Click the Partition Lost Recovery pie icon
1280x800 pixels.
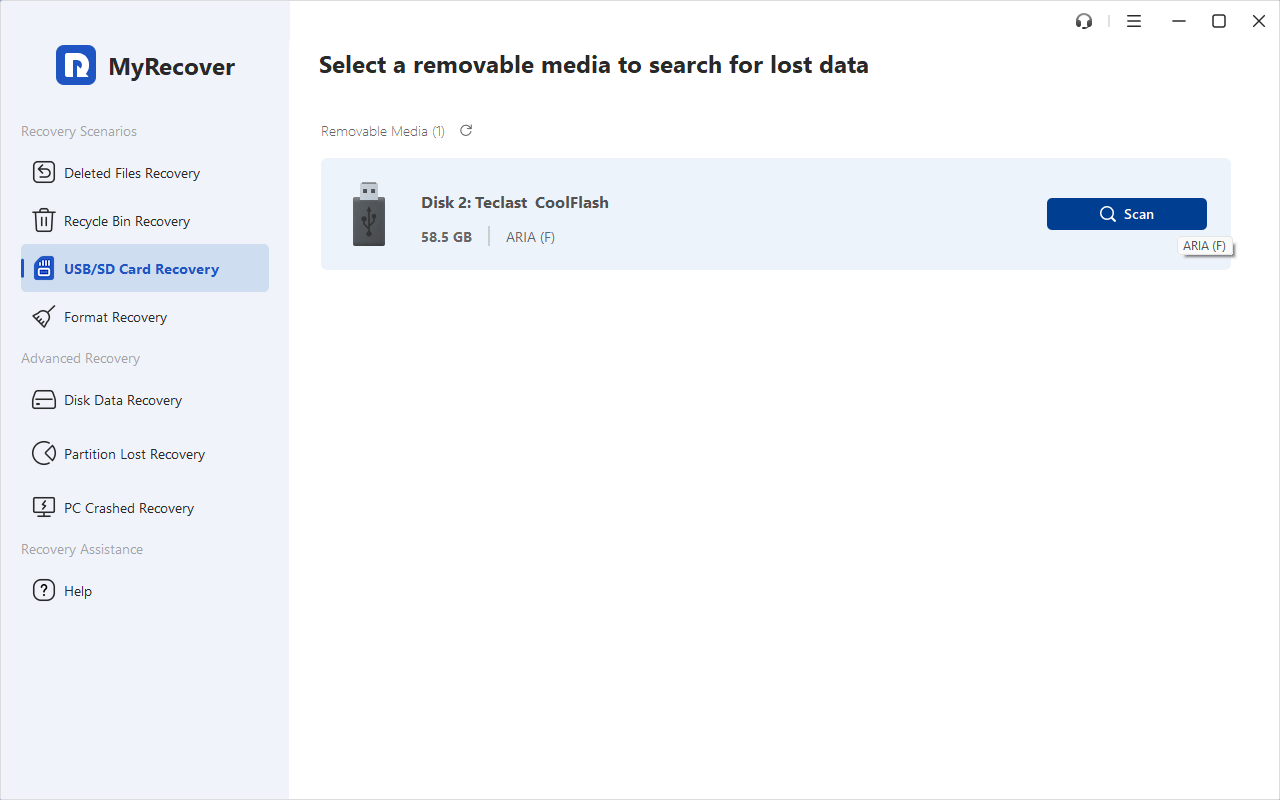[44, 454]
